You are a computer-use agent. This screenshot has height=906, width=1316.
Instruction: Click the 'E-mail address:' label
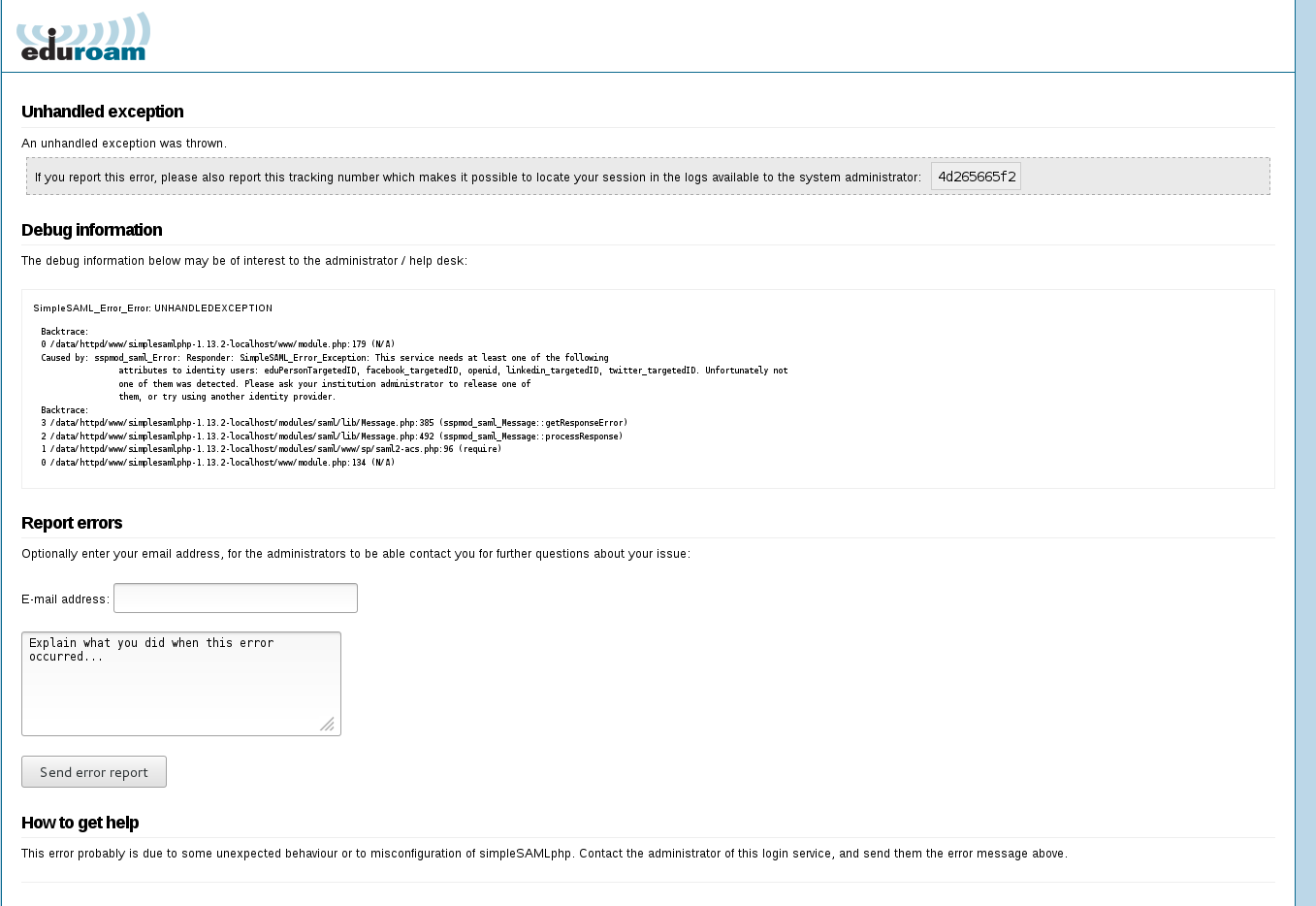click(x=66, y=599)
